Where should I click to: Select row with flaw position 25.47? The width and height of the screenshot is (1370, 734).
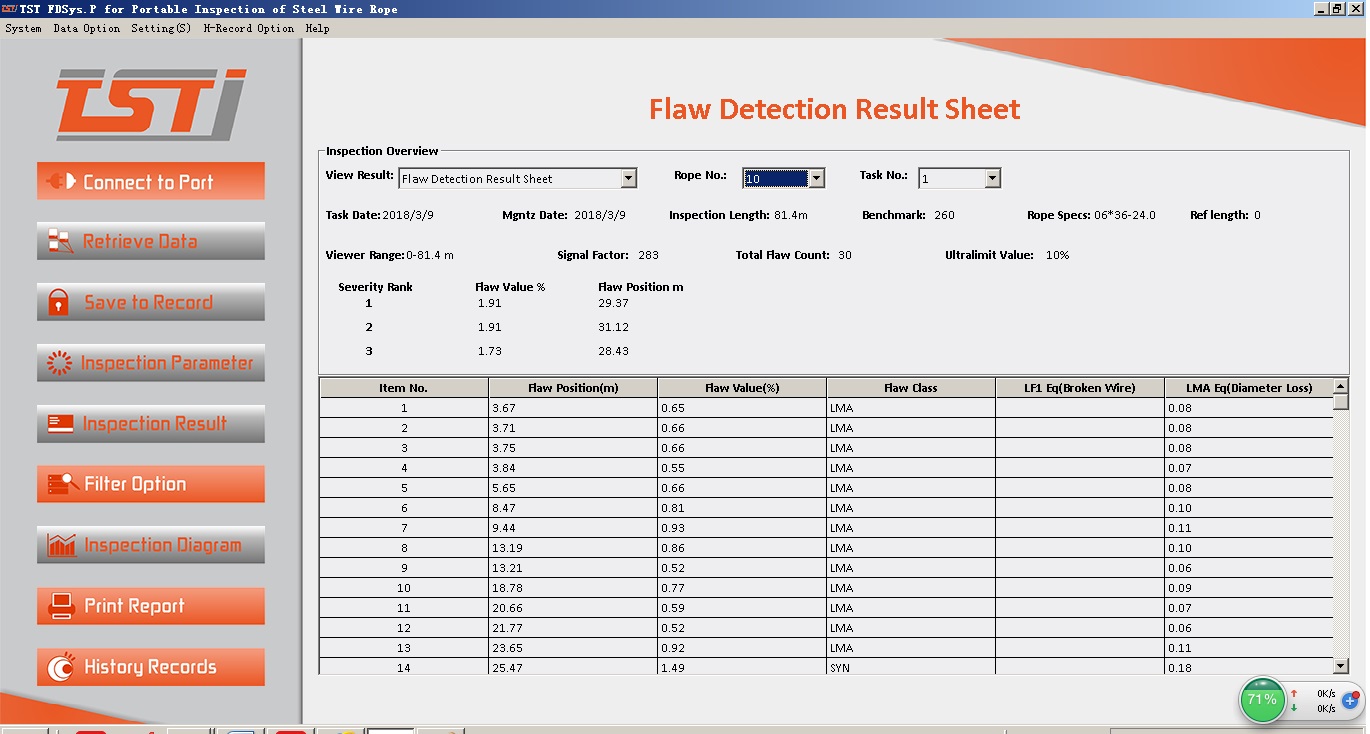574,668
